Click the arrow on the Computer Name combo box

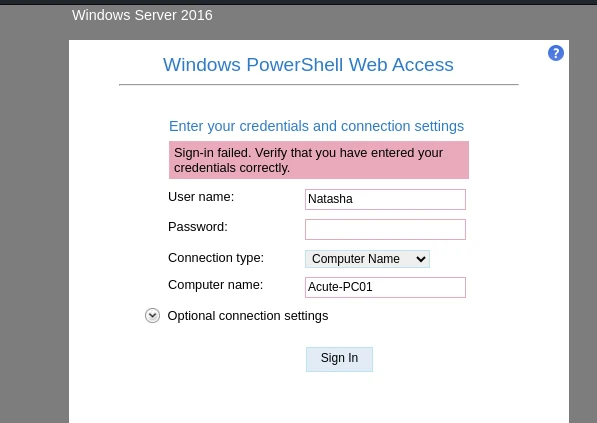point(421,259)
